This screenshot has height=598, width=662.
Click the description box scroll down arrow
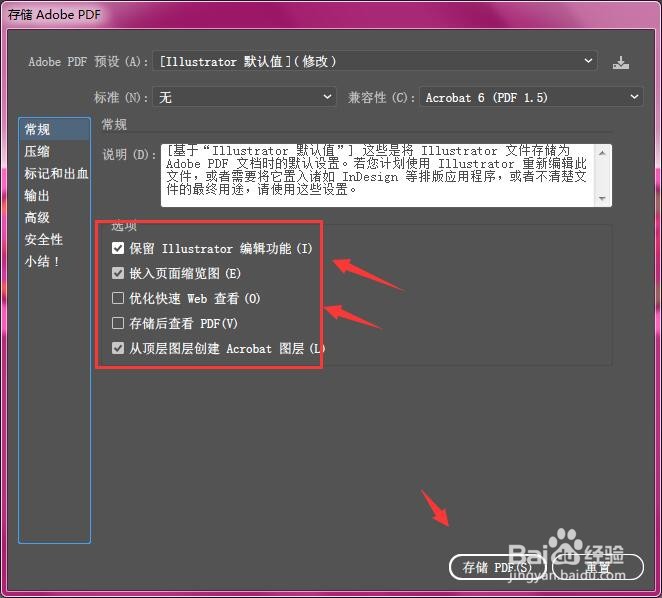[602, 198]
